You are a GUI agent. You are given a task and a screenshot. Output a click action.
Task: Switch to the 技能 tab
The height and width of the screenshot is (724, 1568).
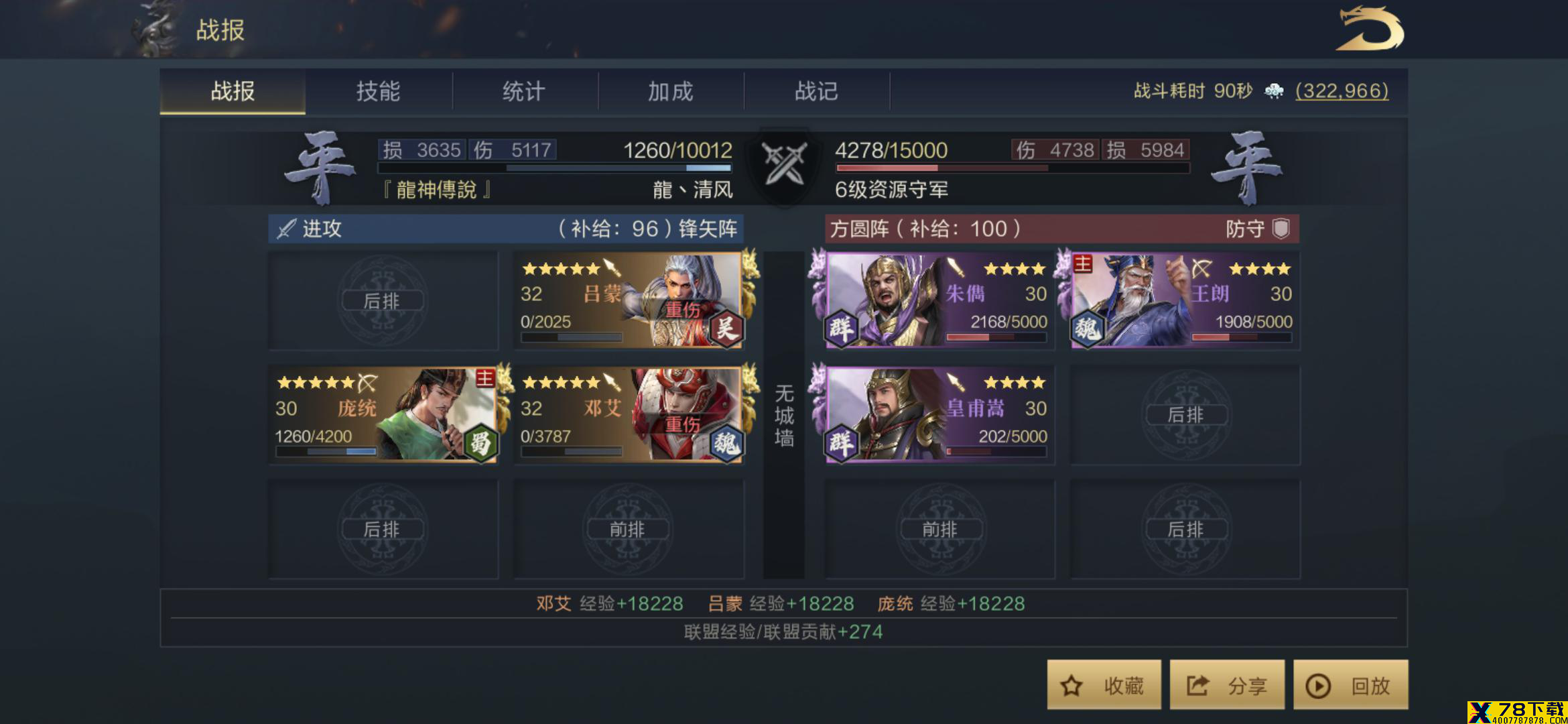378,91
